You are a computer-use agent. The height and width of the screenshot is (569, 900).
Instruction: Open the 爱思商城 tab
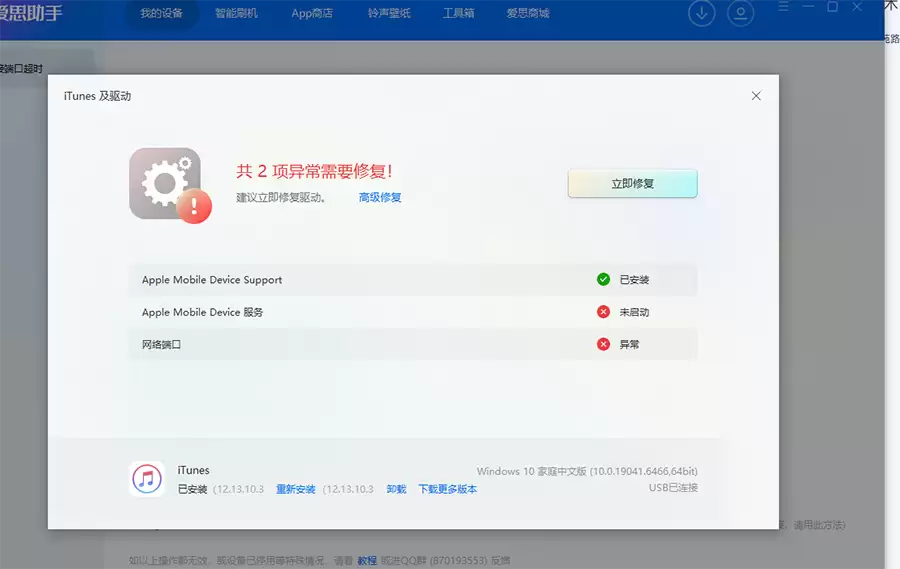[527, 13]
